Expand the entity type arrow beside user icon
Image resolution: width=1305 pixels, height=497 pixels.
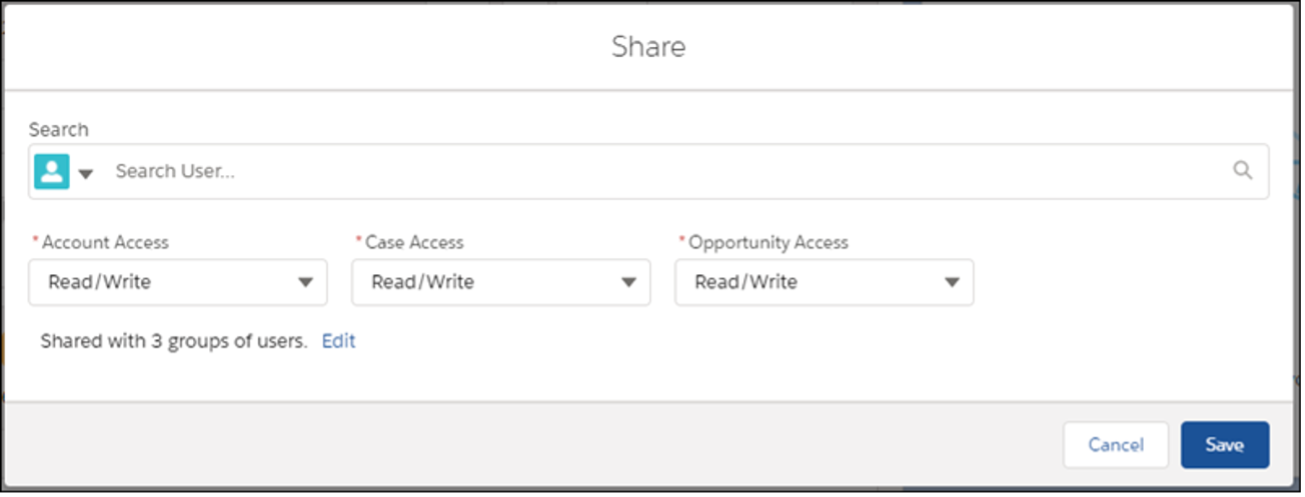coord(86,174)
